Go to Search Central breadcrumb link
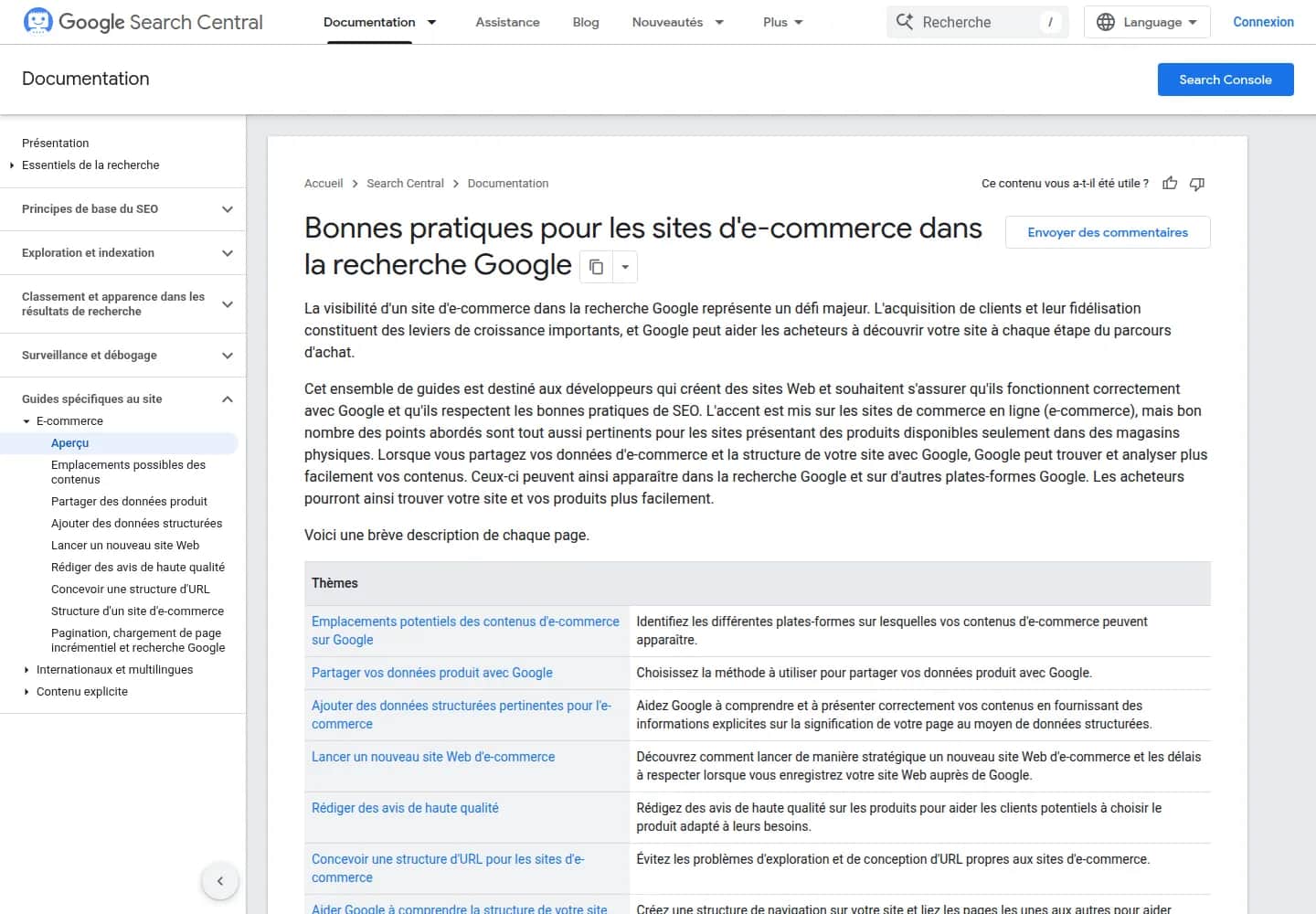 405,184
